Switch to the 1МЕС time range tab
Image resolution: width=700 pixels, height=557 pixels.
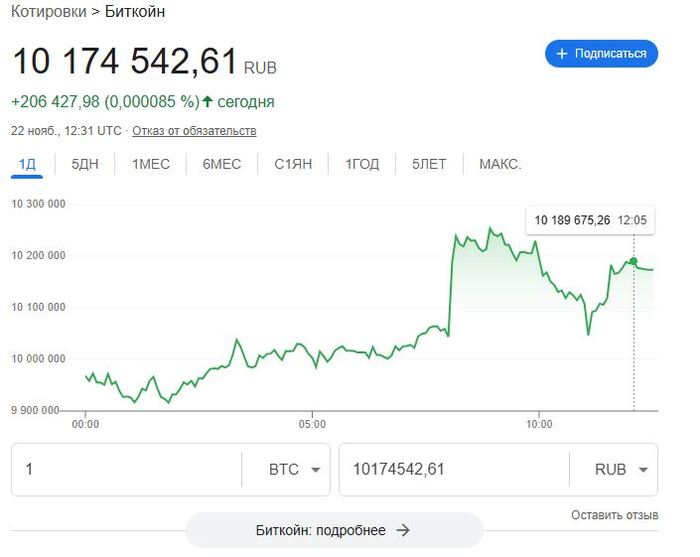pyautogui.click(x=151, y=164)
